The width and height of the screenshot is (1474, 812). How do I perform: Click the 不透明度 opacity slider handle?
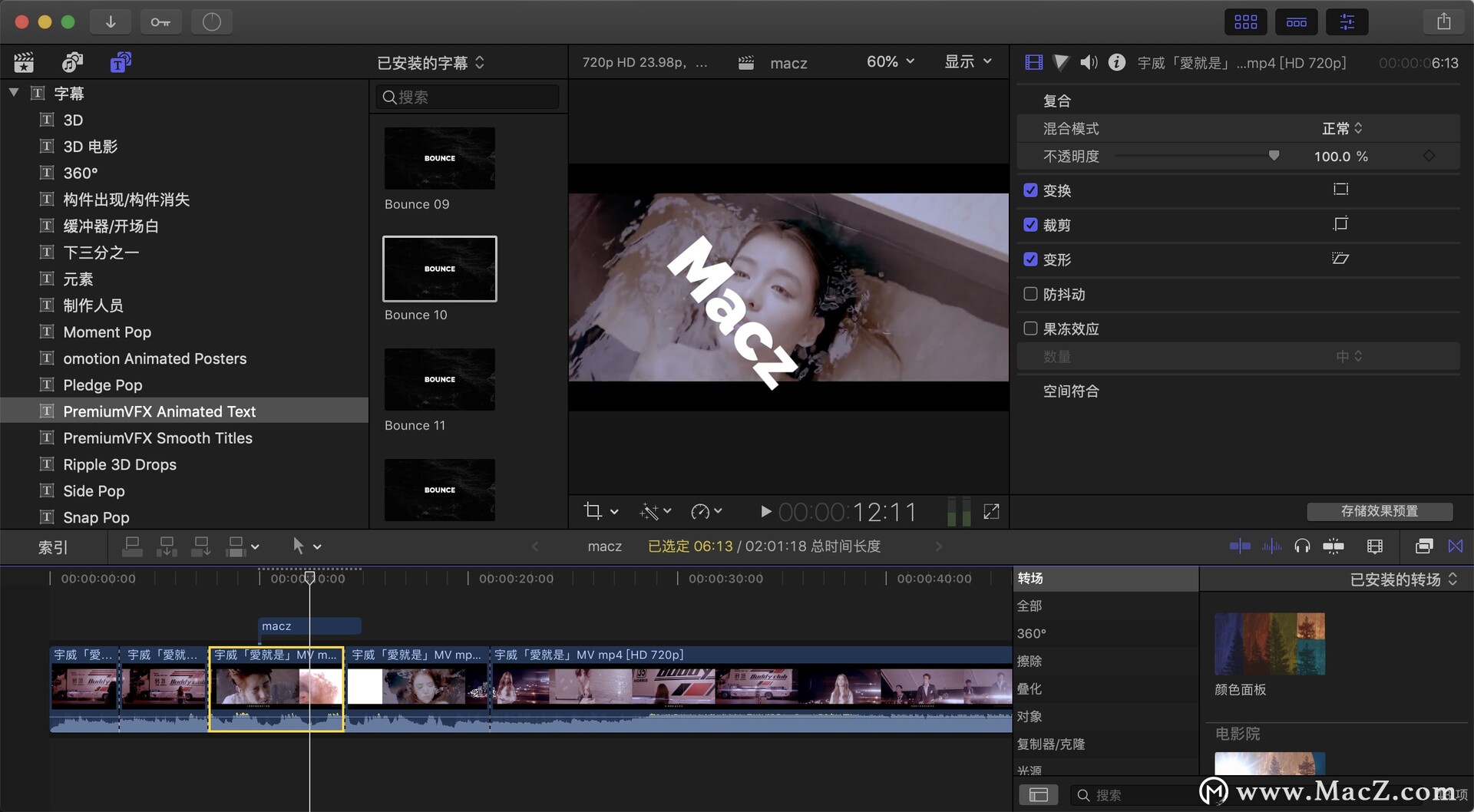click(1274, 156)
